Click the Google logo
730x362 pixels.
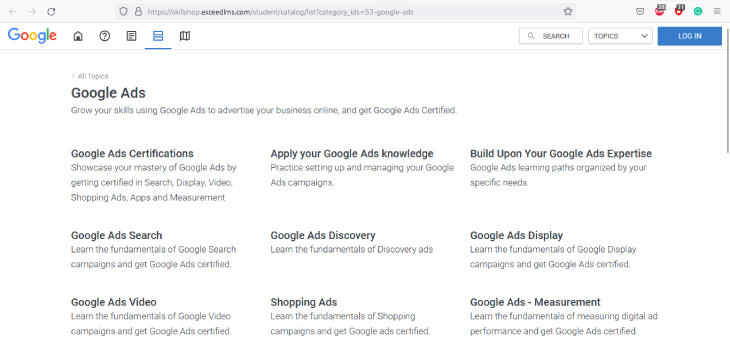click(32, 36)
